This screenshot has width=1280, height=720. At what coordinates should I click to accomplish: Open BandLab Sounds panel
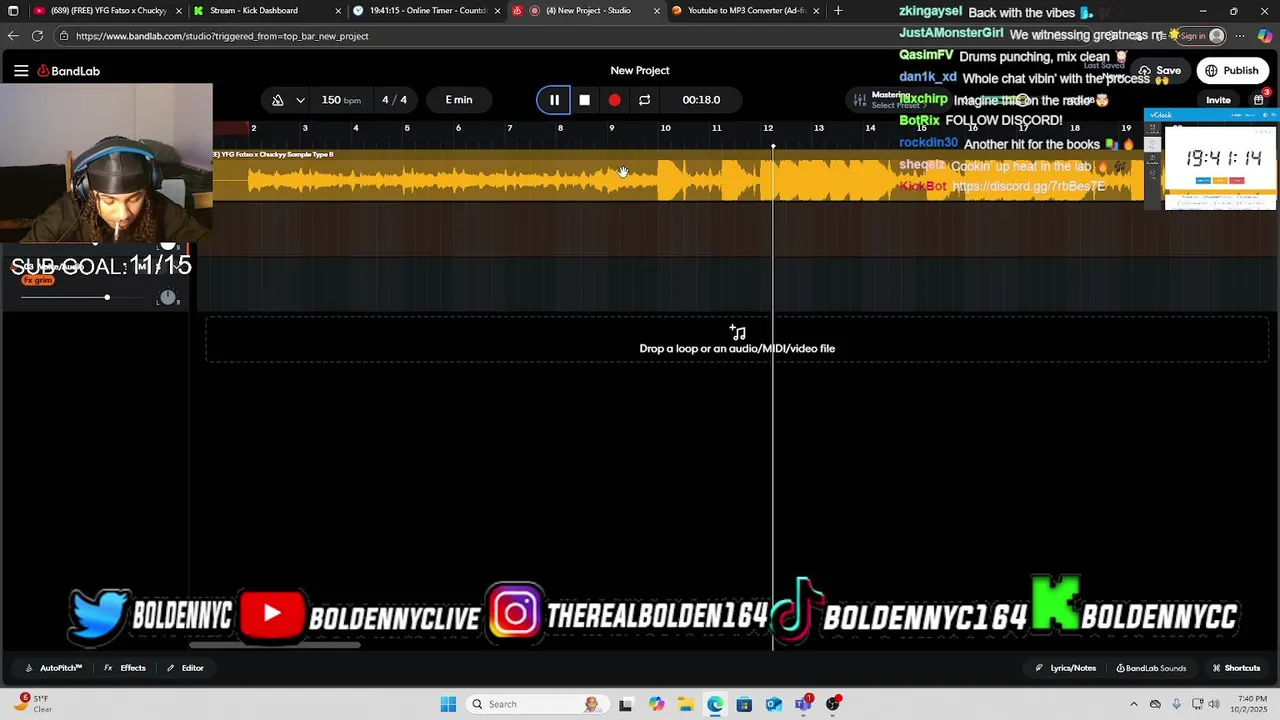[1151, 668]
